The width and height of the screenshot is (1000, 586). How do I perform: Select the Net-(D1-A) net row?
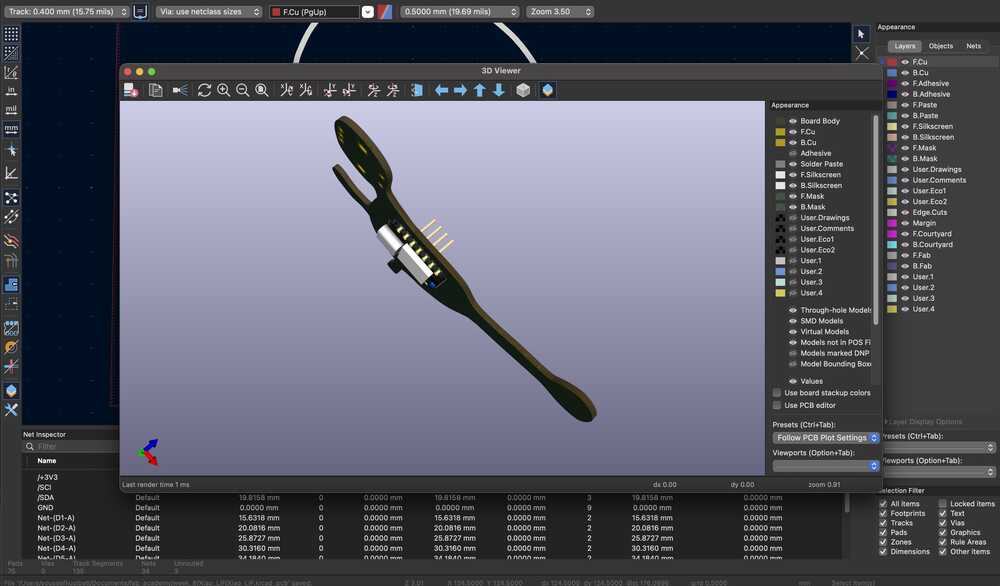434,518
